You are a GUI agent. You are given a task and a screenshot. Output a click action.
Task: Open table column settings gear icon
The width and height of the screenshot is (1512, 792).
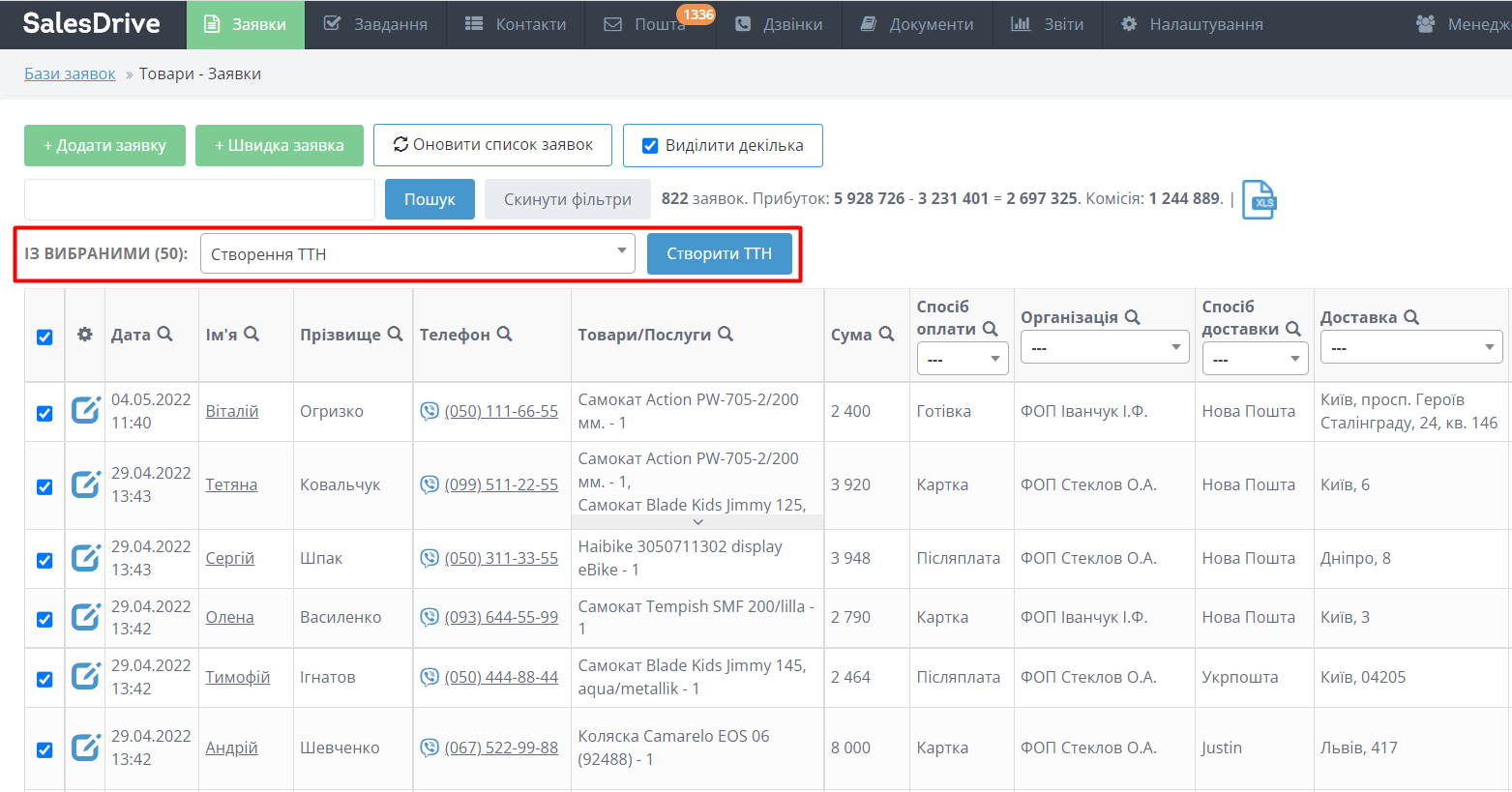click(85, 335)
